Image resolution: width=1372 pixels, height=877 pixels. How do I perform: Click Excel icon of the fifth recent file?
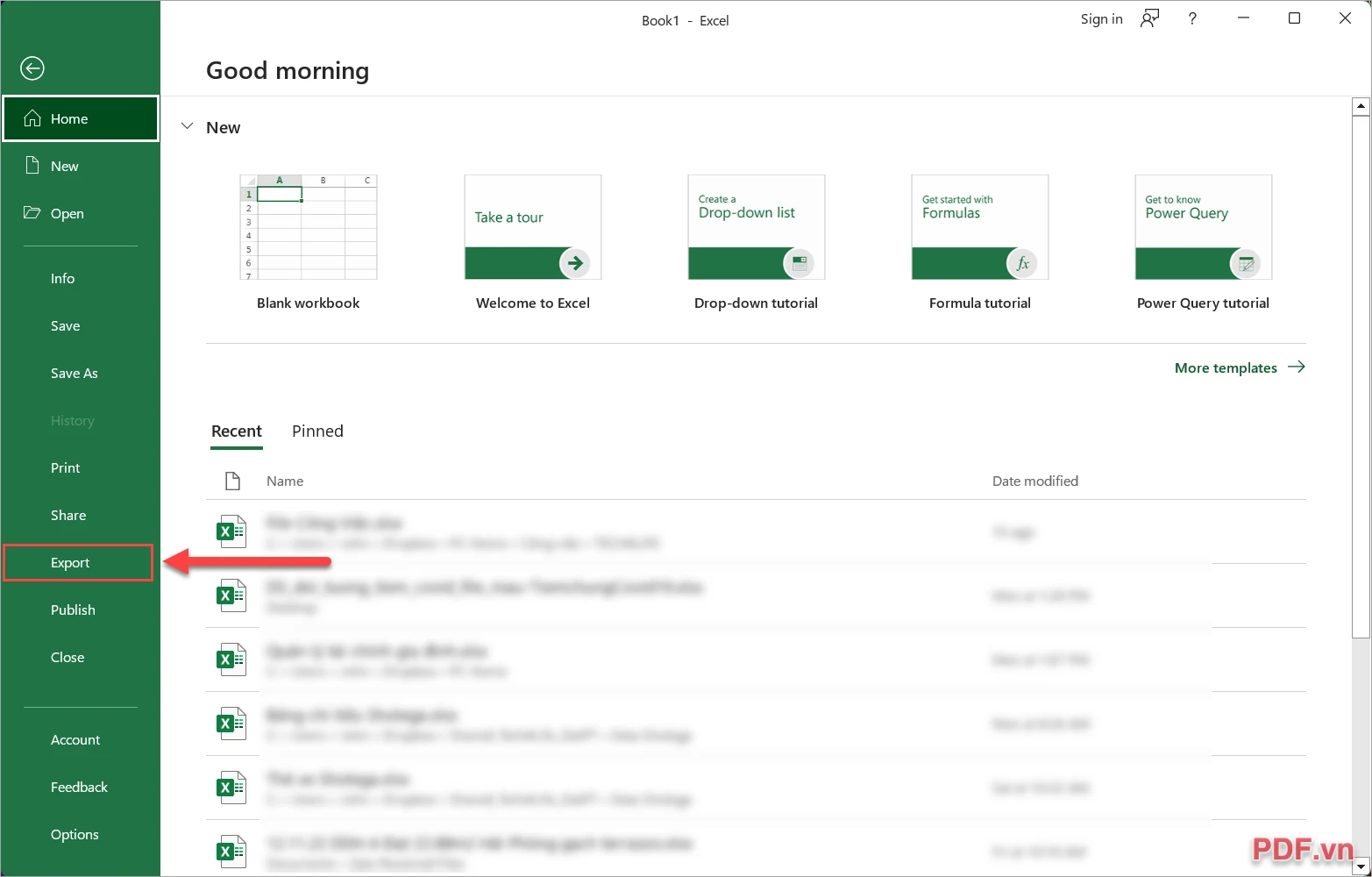point(231,788)
